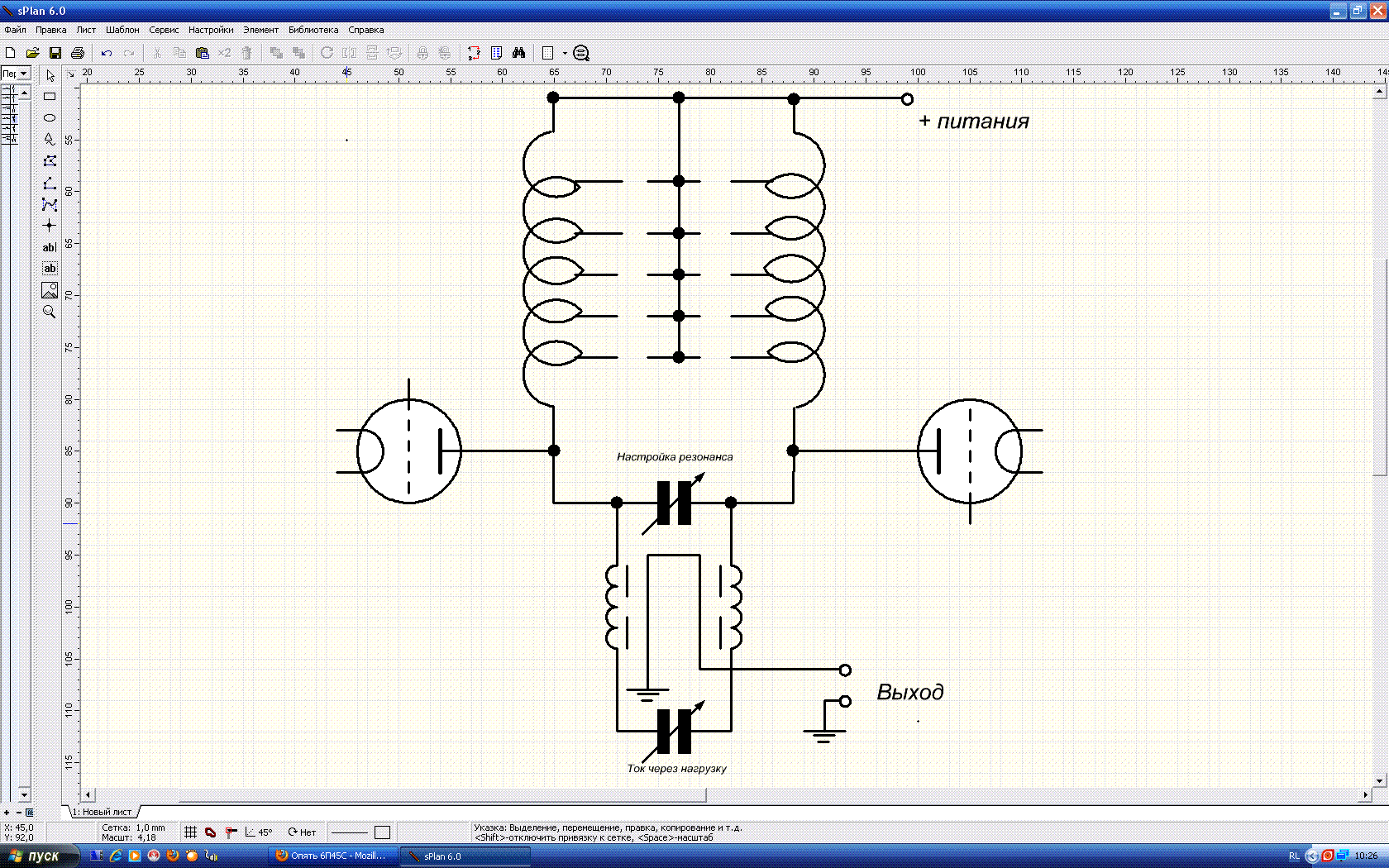
Task: Toggle the 45° angle snap
Action: tap(258, 832)
